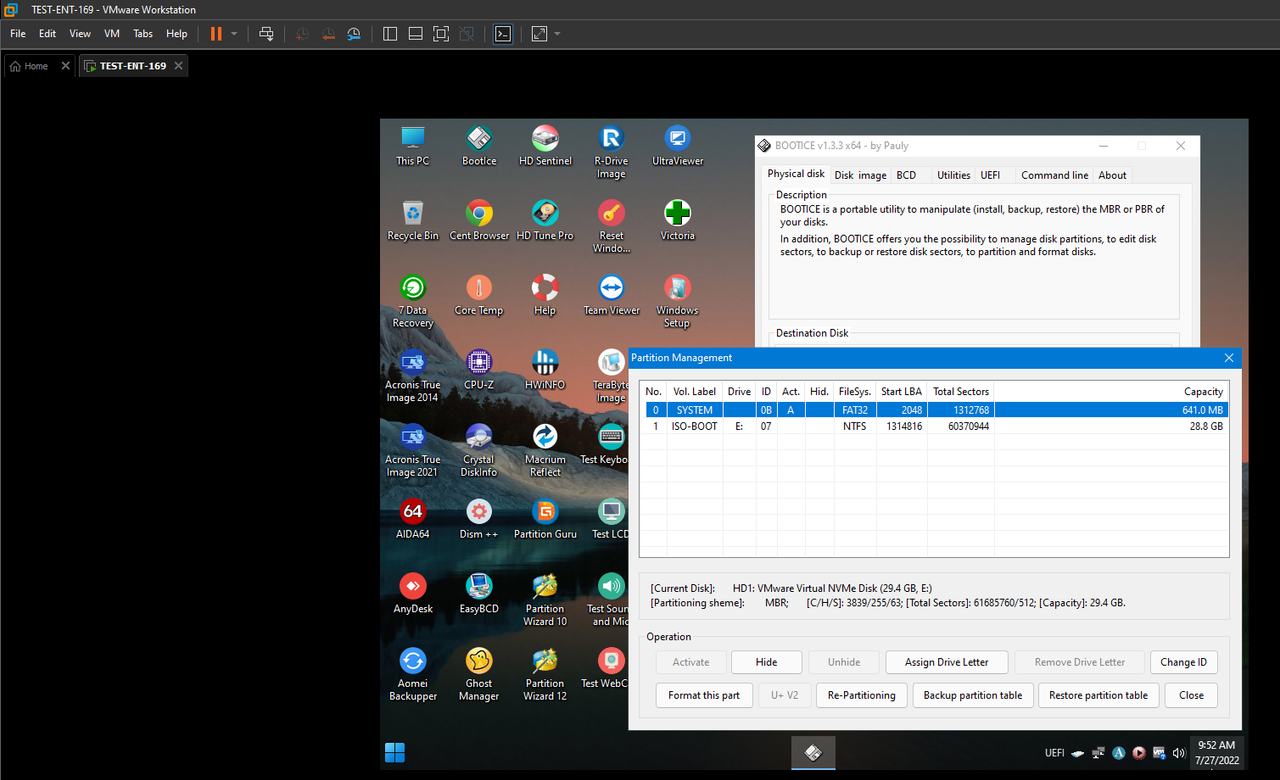The image size is (1280, 780).
Task: Click VMware pause virtual machine button
Action: pyautogui.click(x=216, y=33)
